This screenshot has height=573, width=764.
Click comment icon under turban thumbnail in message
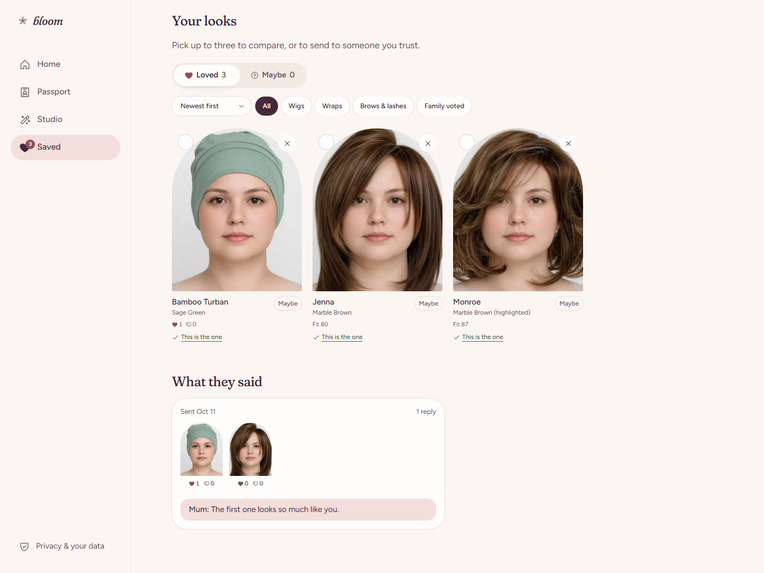pos(206,484)
